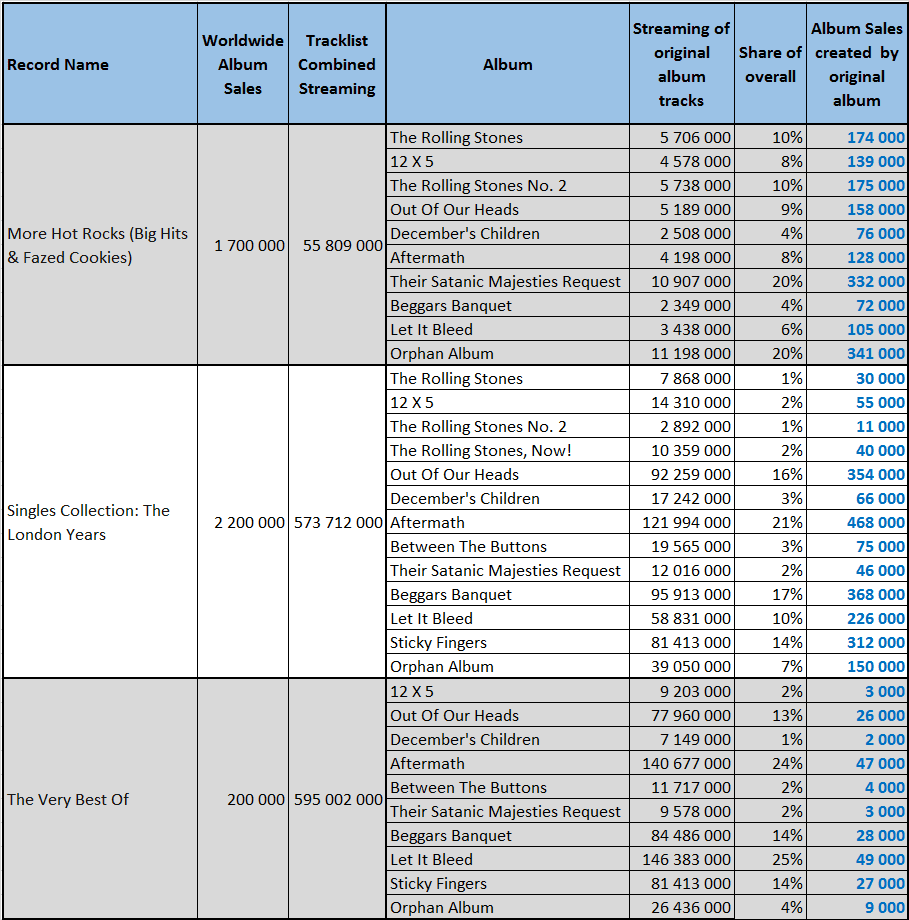Click the 7 868 000 streaming value
The width and height of the screenshot is (909, 920).
coord(695,378)
